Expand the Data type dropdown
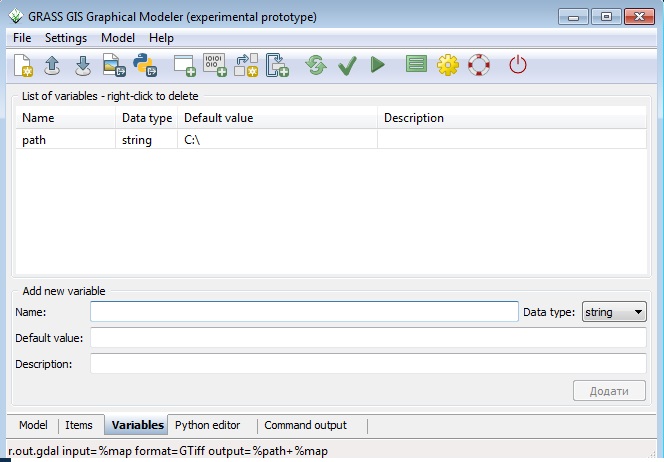 tap(614, 312)
